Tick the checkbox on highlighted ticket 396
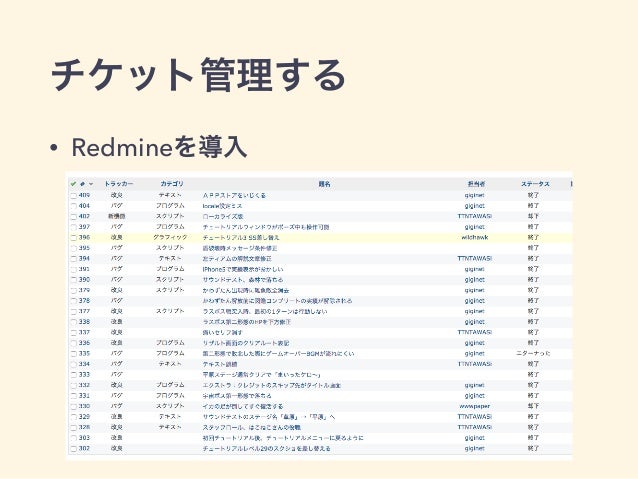Viewport: 638px width, 479px height. 74,238
